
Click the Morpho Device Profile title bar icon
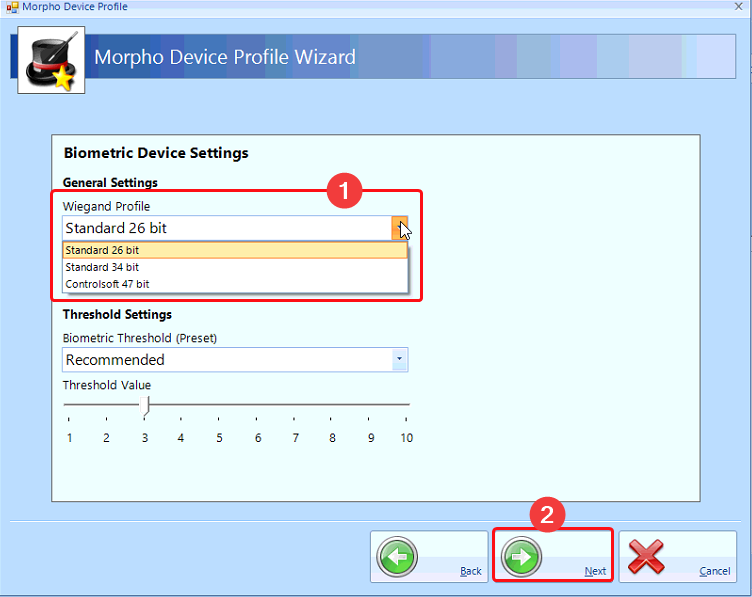pos(12,7)
